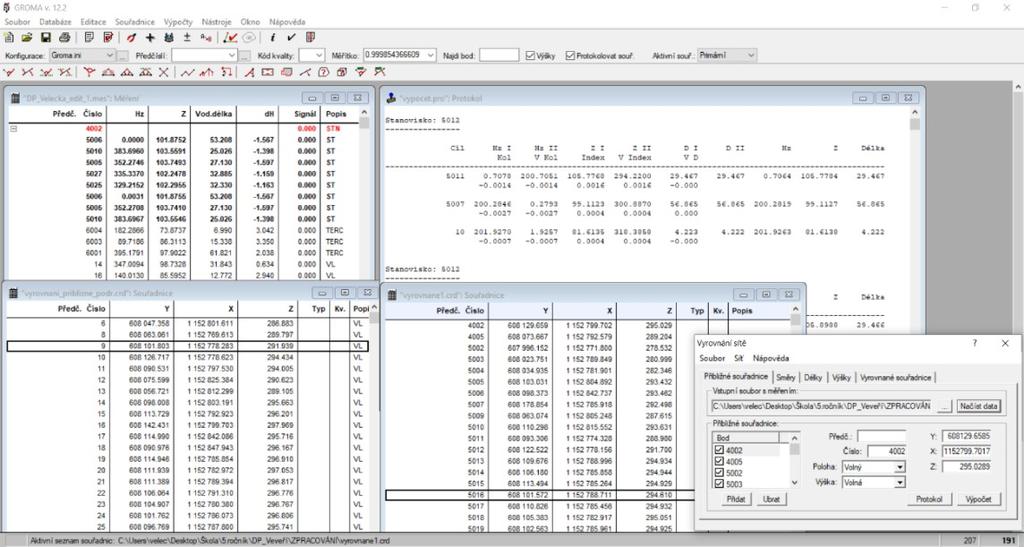Screen dimensions: 1024x547
Task: Open the Výpočty menu
Action: tap(178, 22)
